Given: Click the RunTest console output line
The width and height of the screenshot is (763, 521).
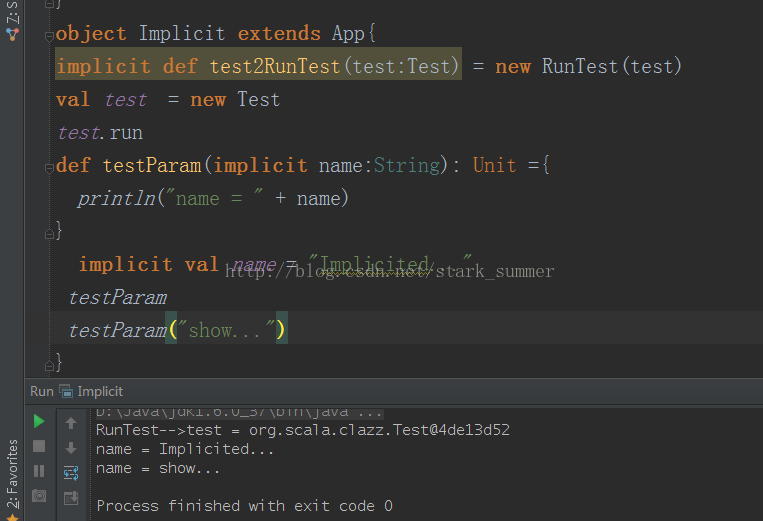Looking at the screenshot, I should pyautogui.click(x=302, y=430).
